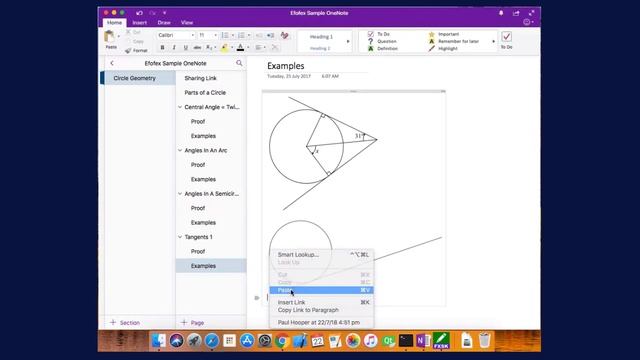This screenshot has height=360, width=640.
Task: Open Chrome from the dock
Action: click(282, 340)
